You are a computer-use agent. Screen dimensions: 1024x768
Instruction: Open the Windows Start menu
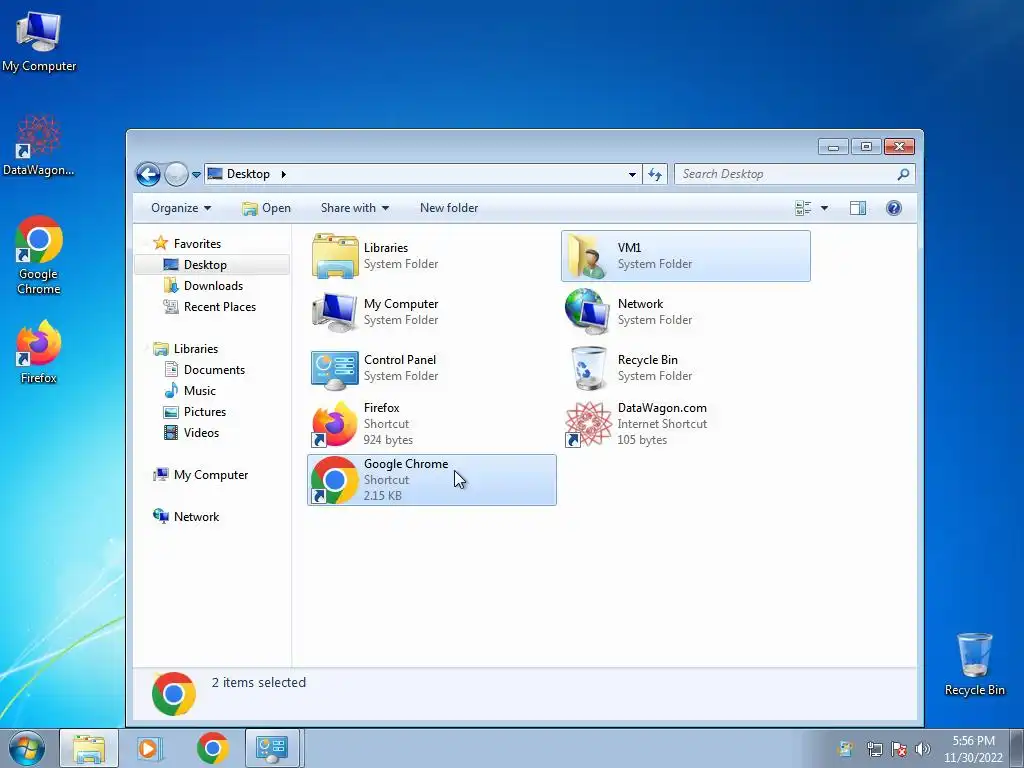pos(26,748)
